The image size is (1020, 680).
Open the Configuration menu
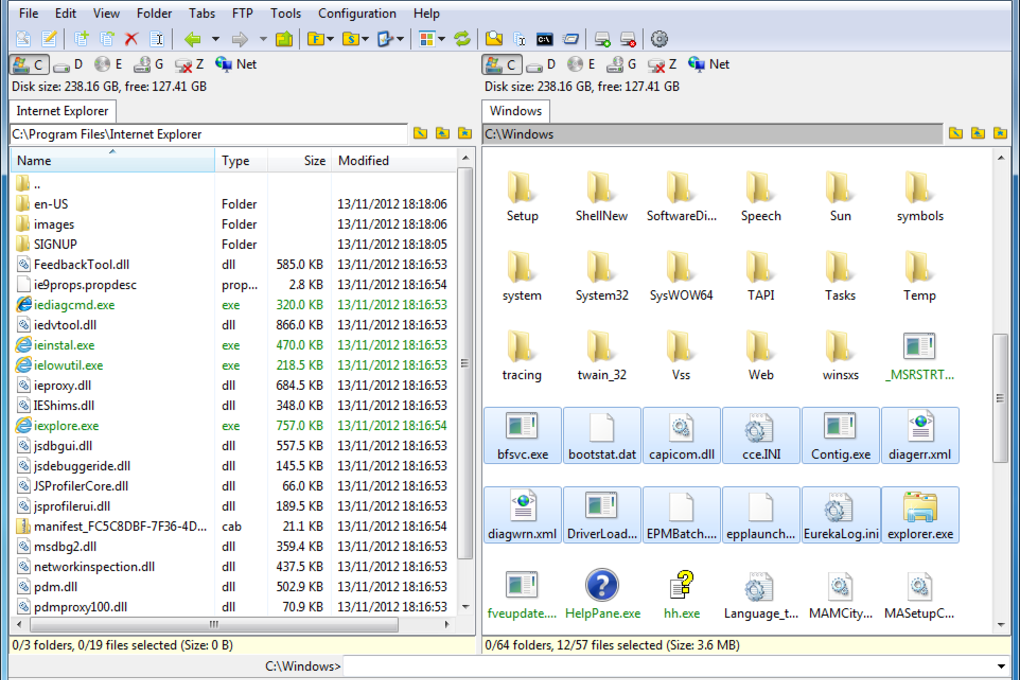coord(357,13)
